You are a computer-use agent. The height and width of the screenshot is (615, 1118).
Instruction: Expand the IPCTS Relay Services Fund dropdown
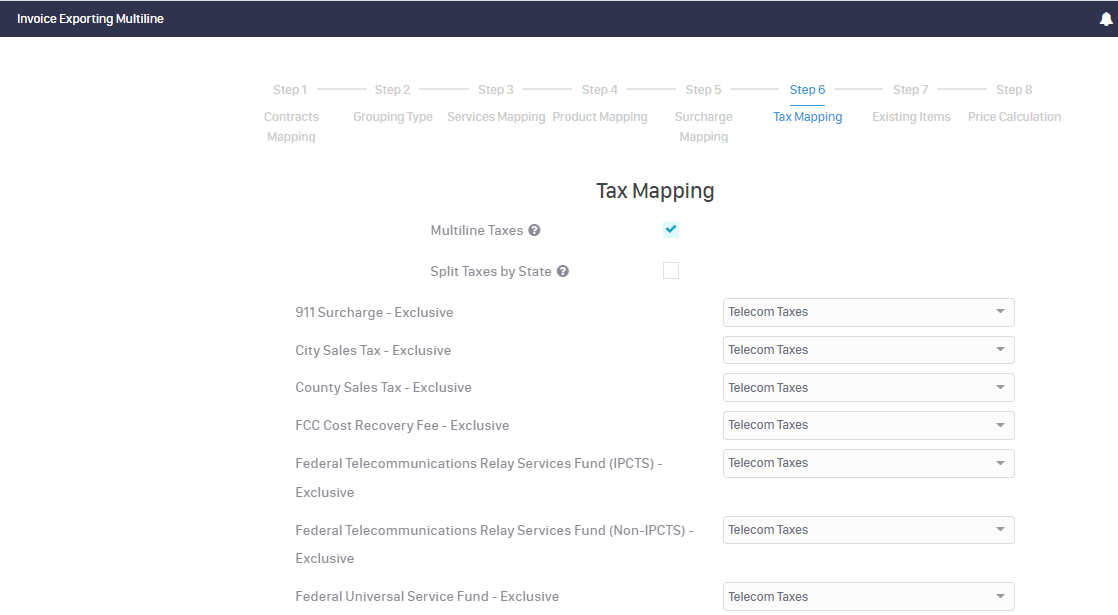[868, 463]
